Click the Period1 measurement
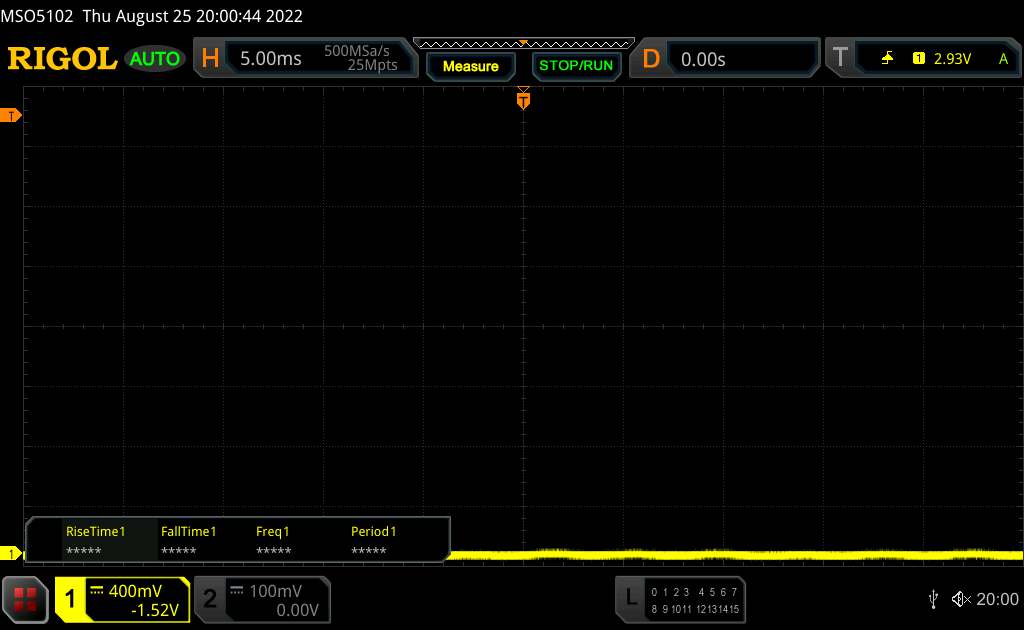 pyautogui.click(x=373, y=541)
